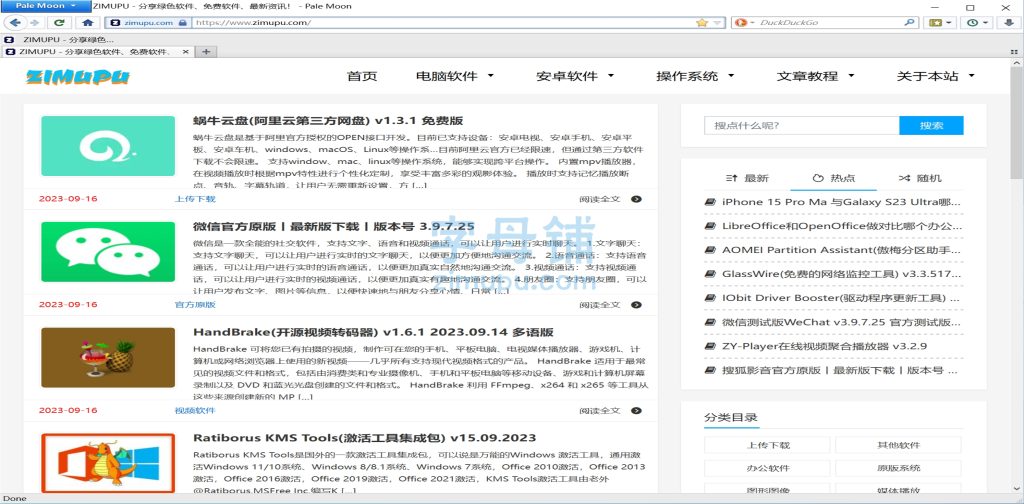The image size is (1024, 504).
Task: Focus the DuckDuckGo search field
Action: 829,23
